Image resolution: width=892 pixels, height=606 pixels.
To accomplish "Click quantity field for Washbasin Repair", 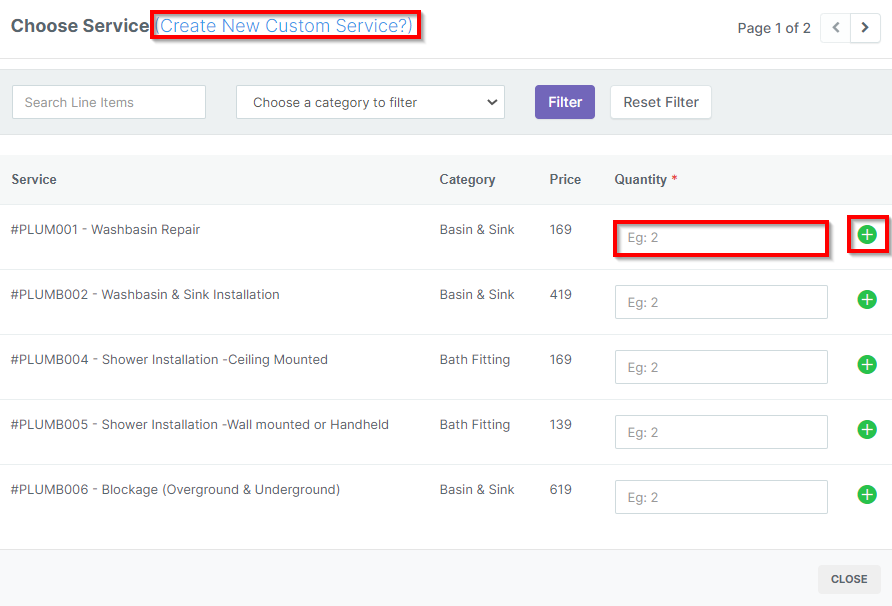I will click(x=721, y=238).
